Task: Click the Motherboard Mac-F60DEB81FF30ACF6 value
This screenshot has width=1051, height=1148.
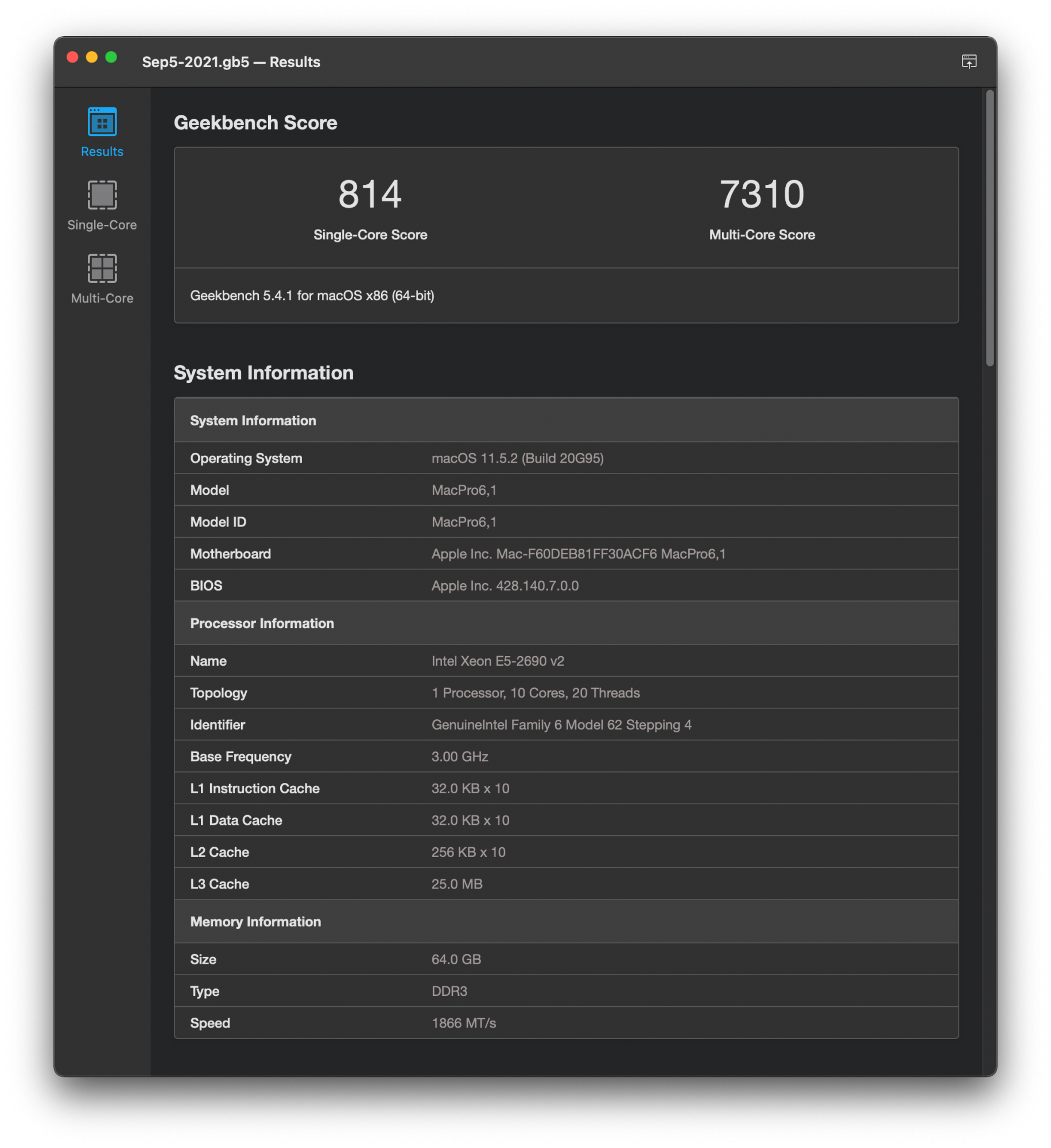Action: tap(579, 554)
